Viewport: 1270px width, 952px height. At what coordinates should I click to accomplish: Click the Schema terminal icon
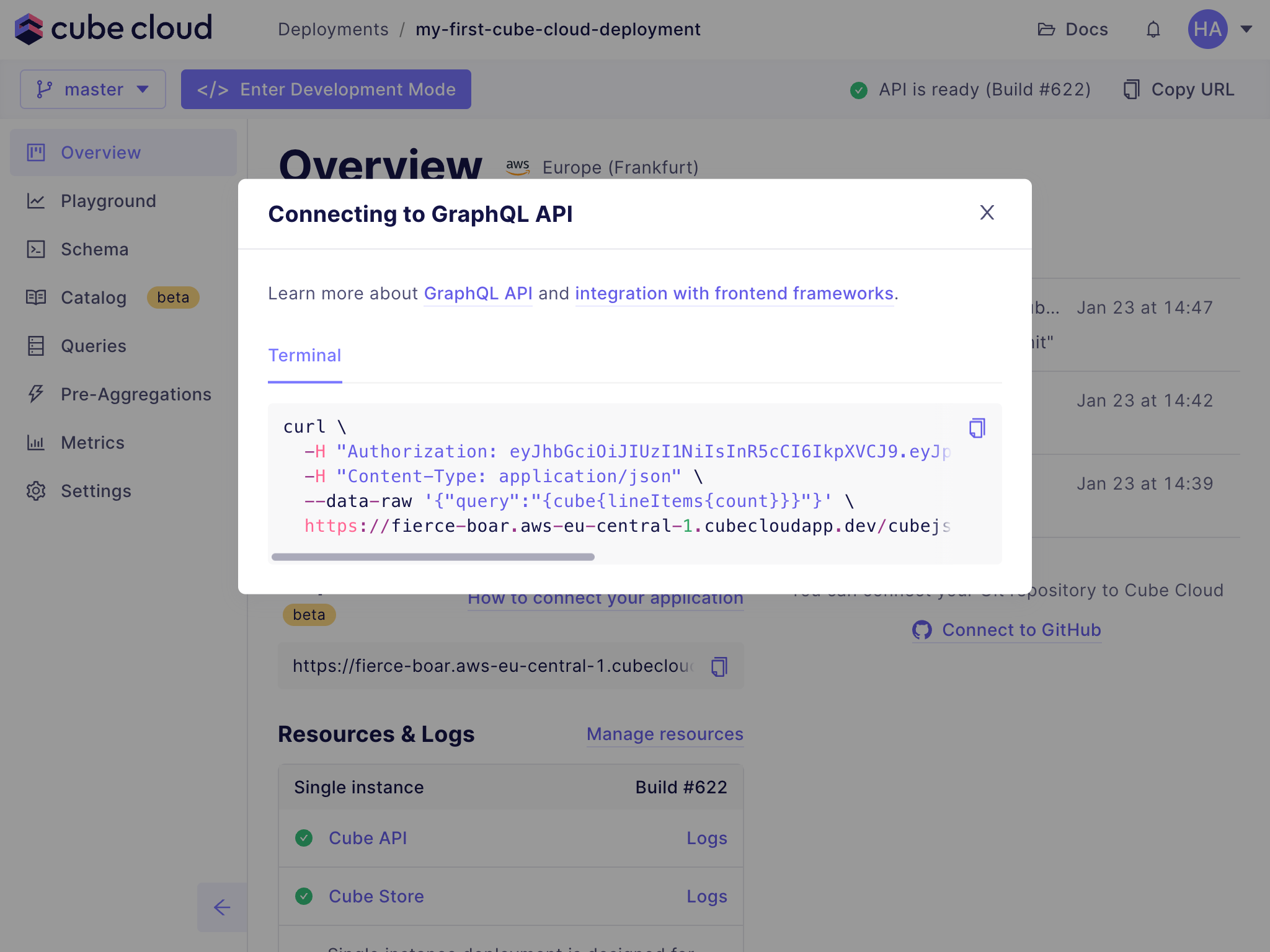pyautogui.click(x=36, y=249)
